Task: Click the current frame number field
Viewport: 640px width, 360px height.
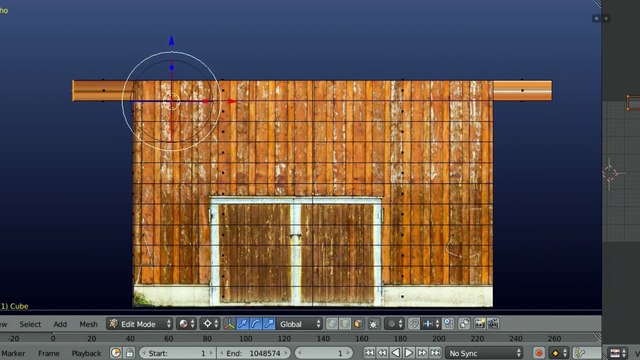Action: (324, 353)
